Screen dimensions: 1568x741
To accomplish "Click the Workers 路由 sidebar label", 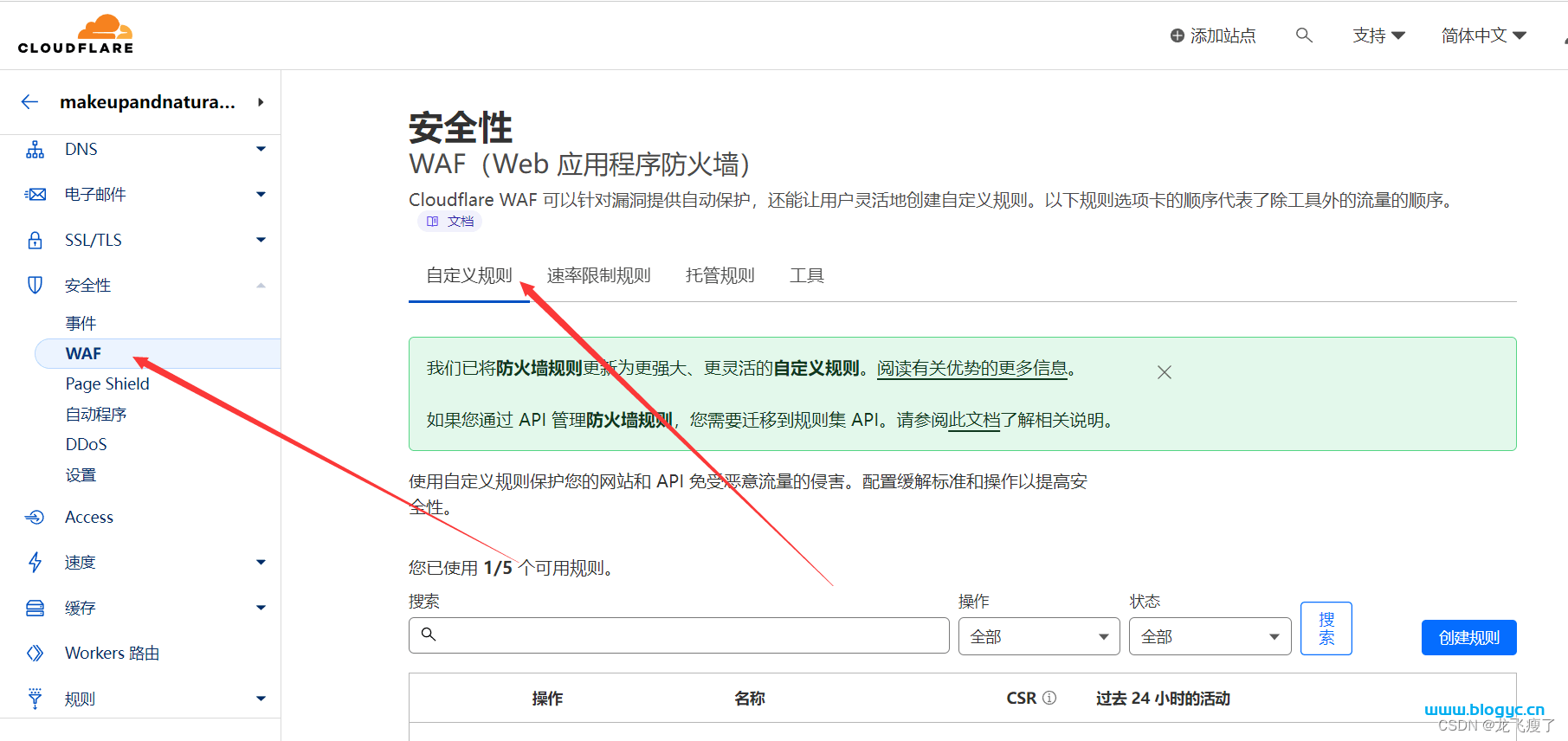I will pos(113,653).
